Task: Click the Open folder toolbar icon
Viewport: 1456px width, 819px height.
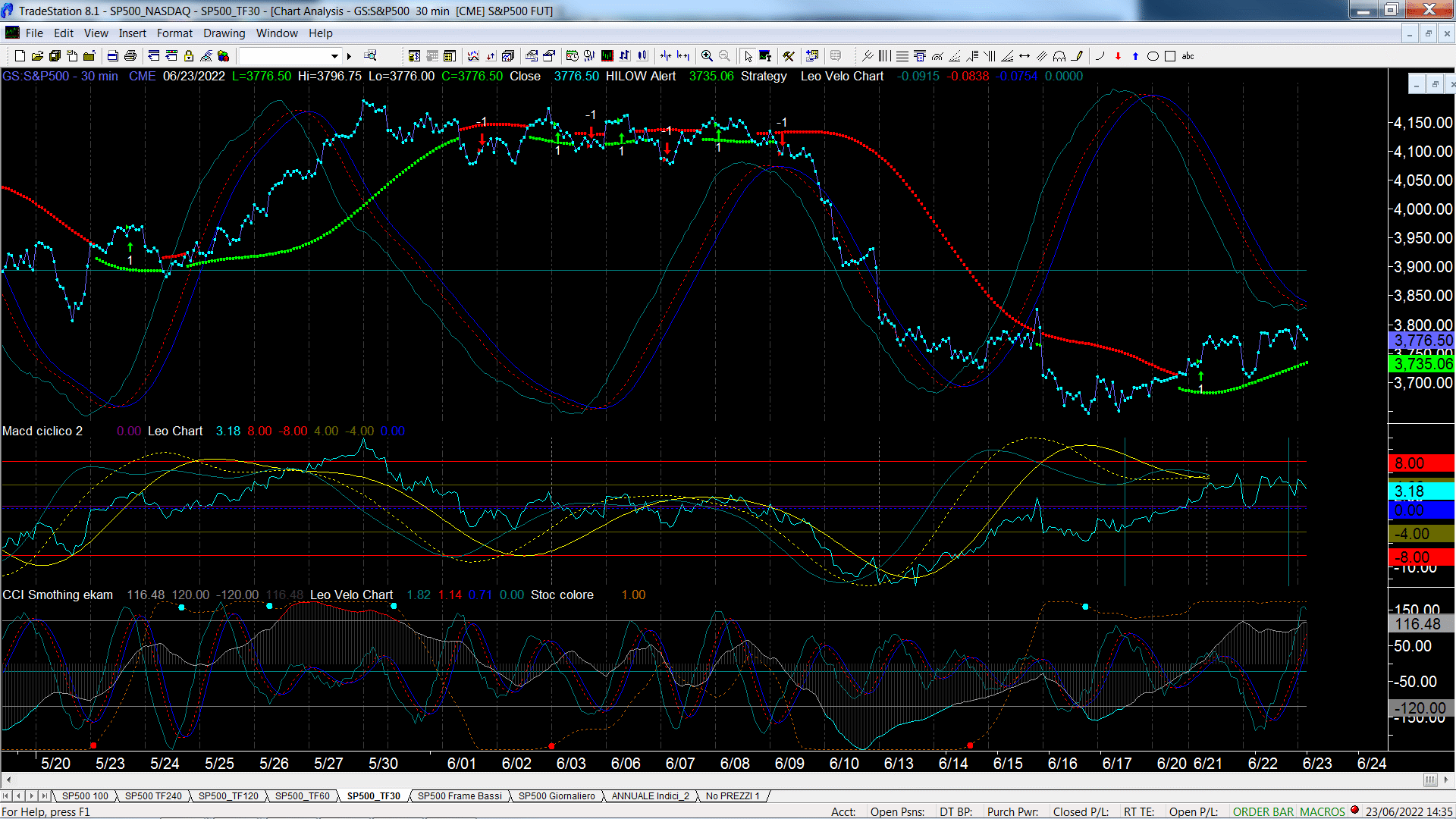Action: pyautogui.click(x=37, y=56)
